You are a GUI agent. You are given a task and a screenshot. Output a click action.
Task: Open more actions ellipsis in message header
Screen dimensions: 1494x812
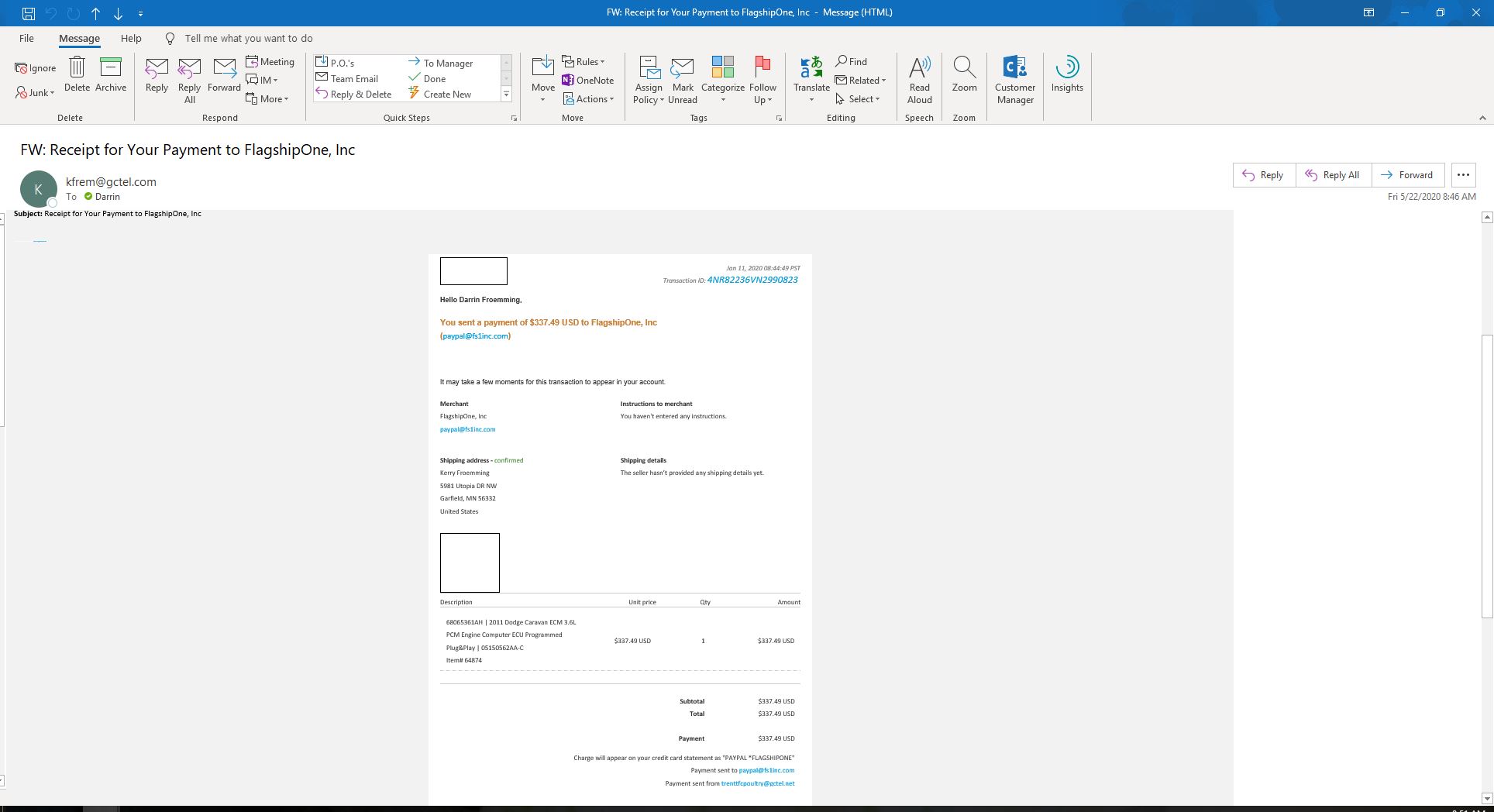(1463, 175)
